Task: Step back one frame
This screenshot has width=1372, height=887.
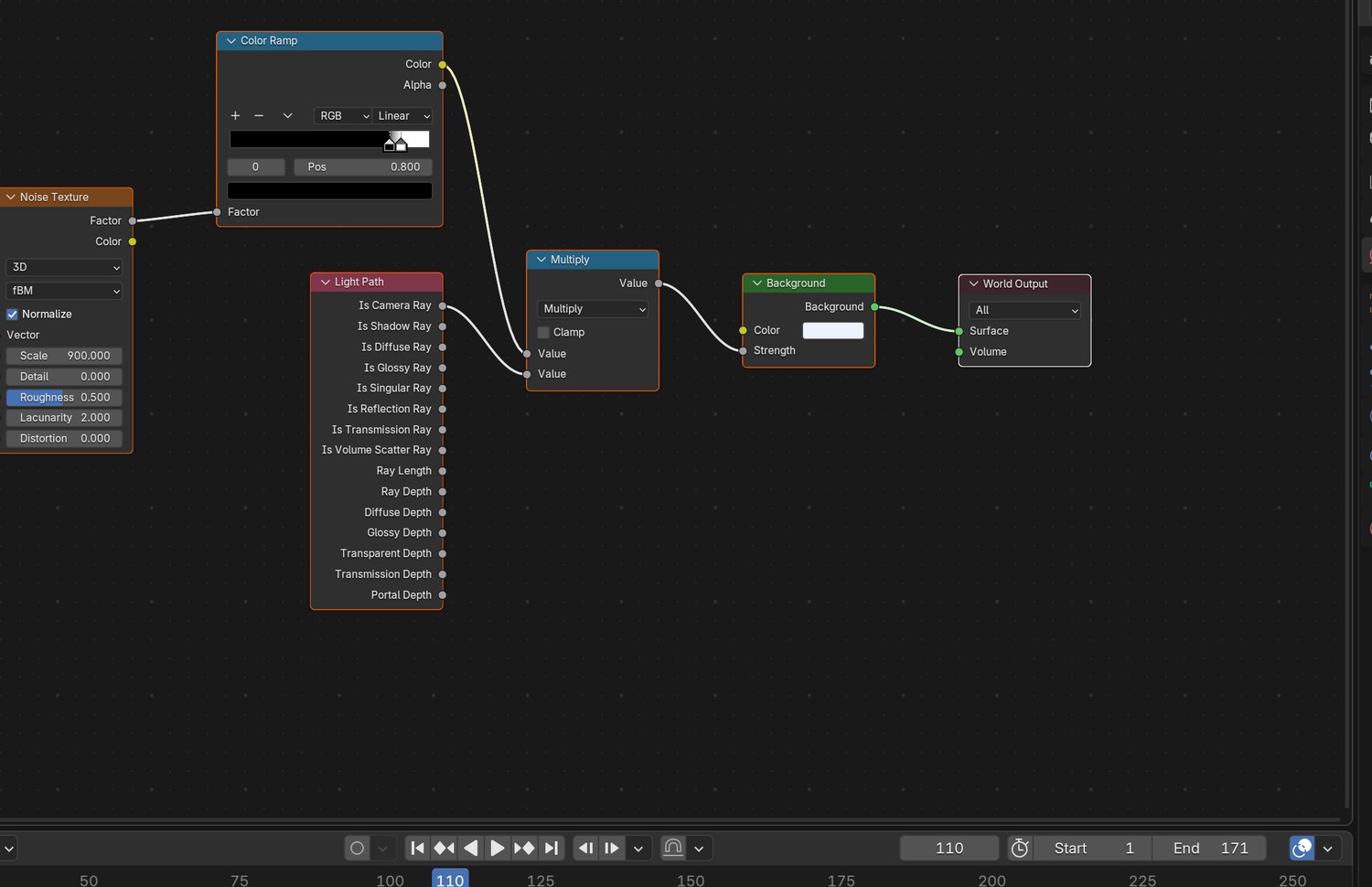Action: 586,848
